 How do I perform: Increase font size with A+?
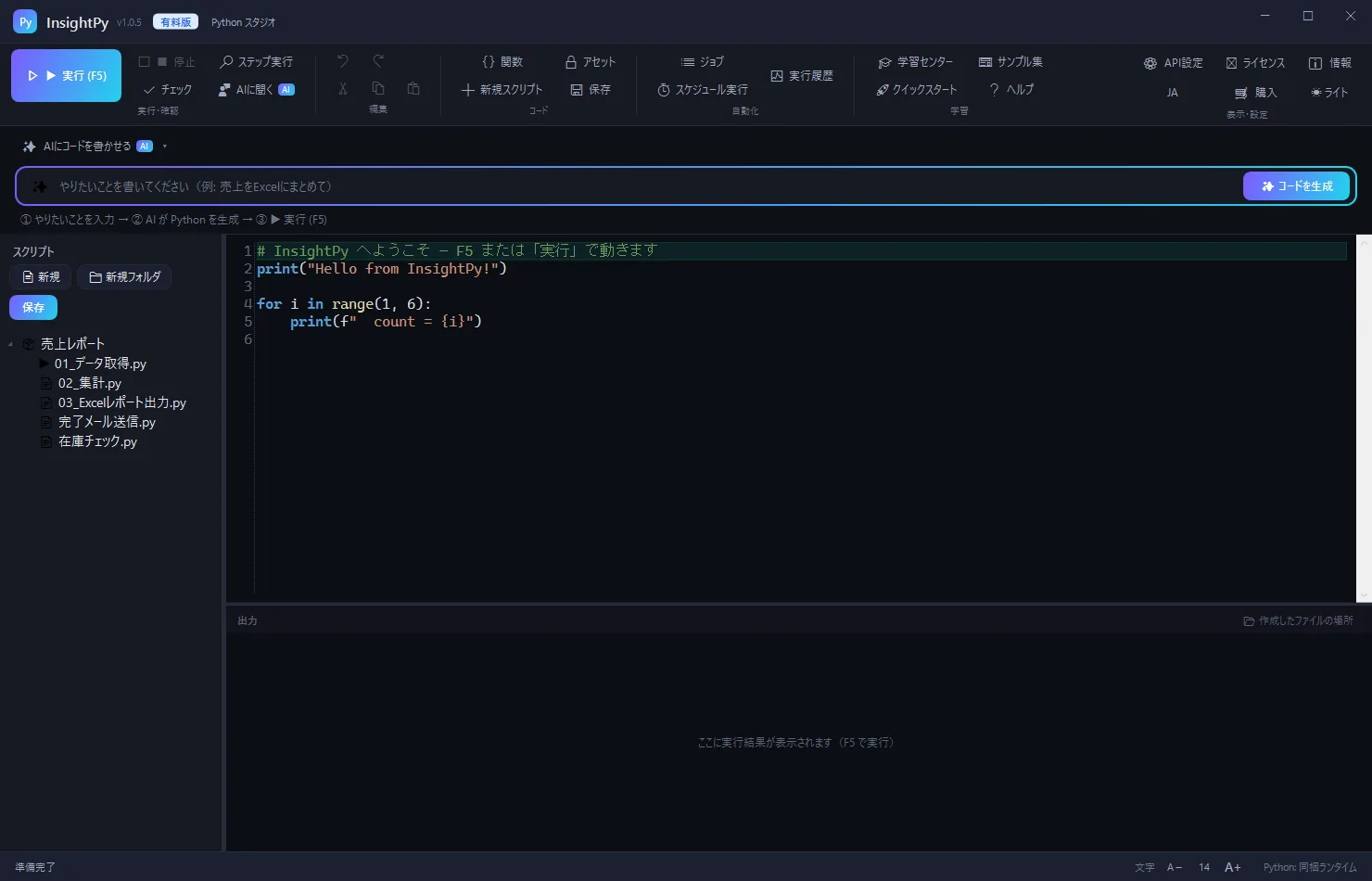pyautogui.click(x=1232, y=867)
